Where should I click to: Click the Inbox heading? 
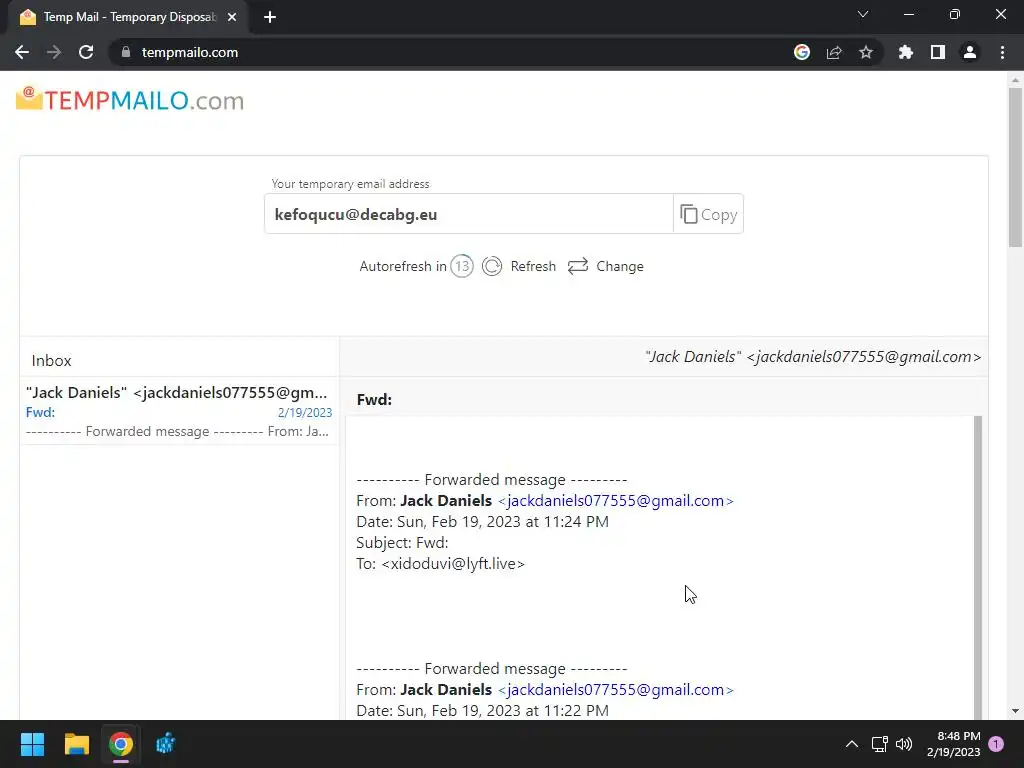pyautogui.click(x=52, y=360)
